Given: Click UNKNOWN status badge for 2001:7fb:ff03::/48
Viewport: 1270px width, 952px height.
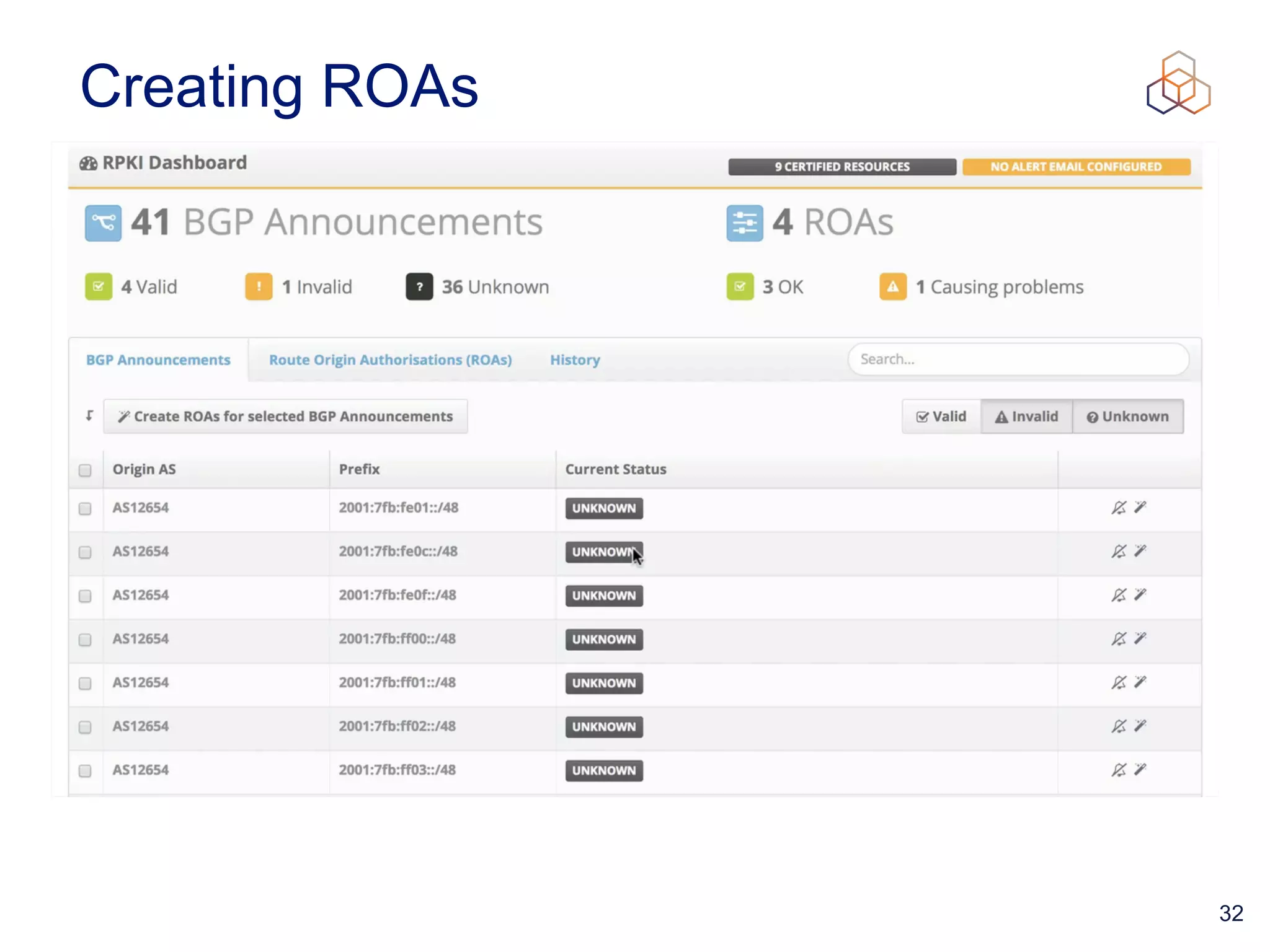Looking at the screenshot, I should point(604,770).
